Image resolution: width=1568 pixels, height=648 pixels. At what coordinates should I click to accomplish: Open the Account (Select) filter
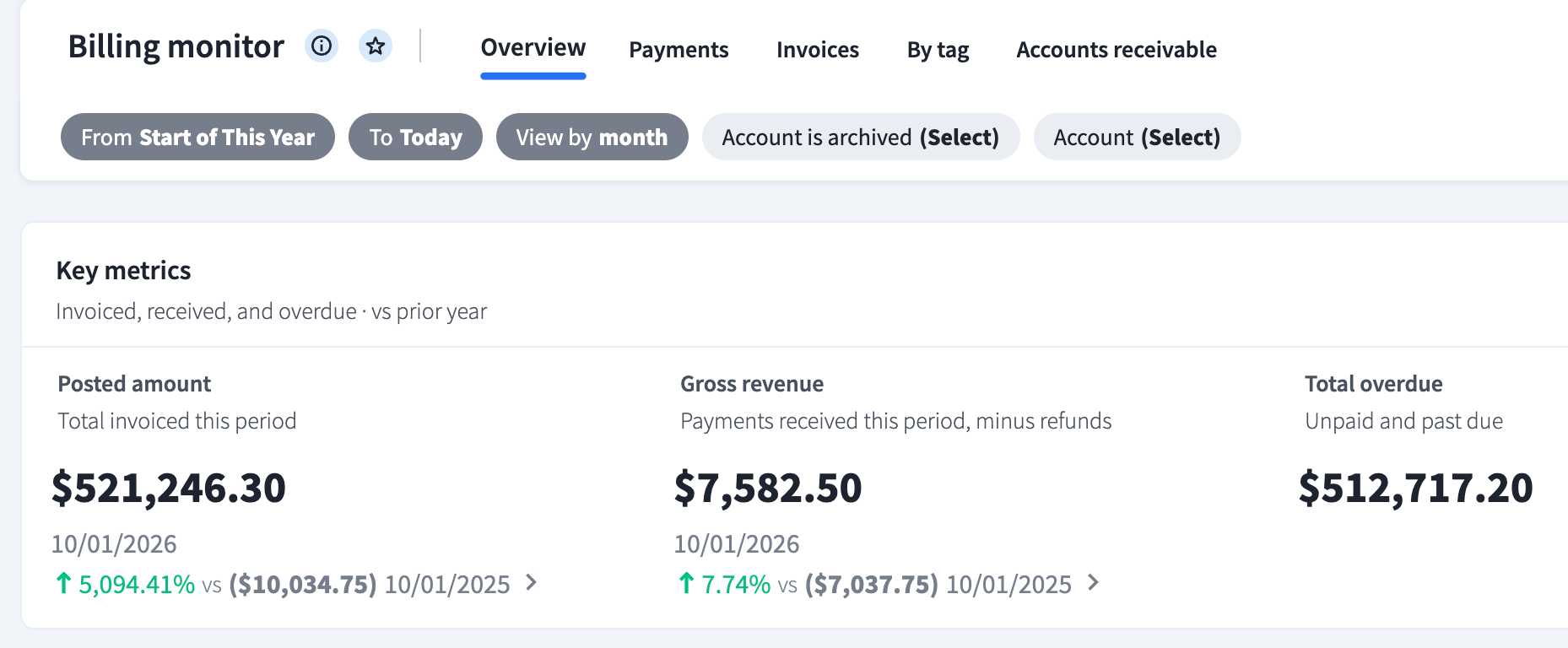click(x=1137, y=137)
